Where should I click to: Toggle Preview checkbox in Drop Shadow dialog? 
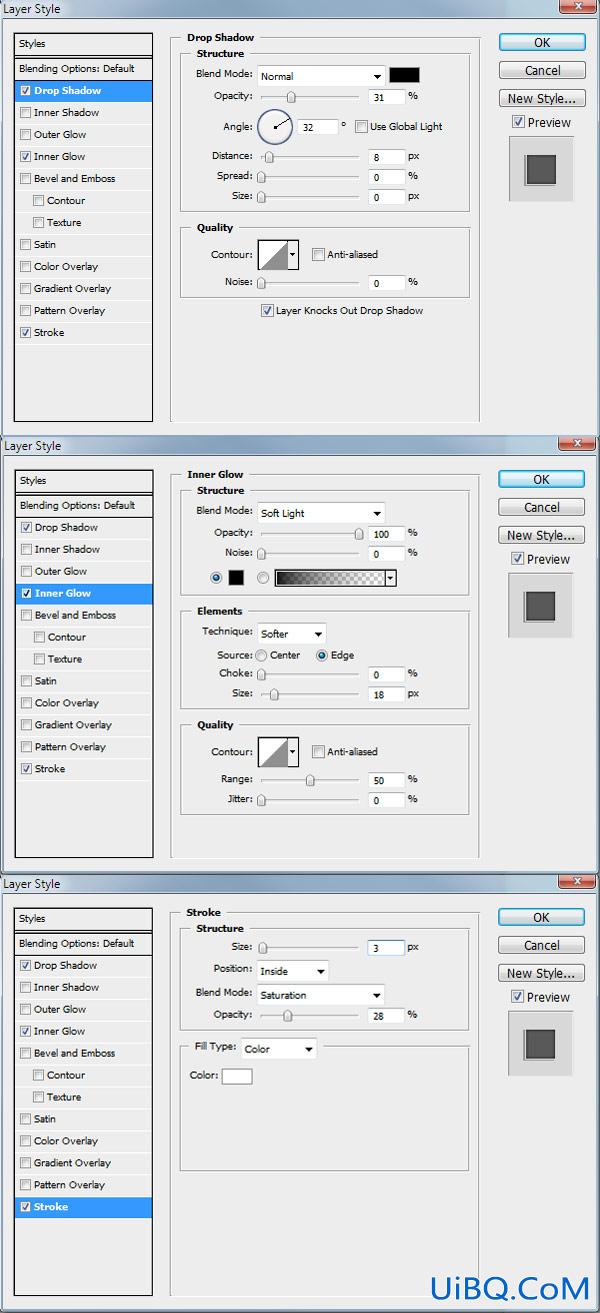518,122
